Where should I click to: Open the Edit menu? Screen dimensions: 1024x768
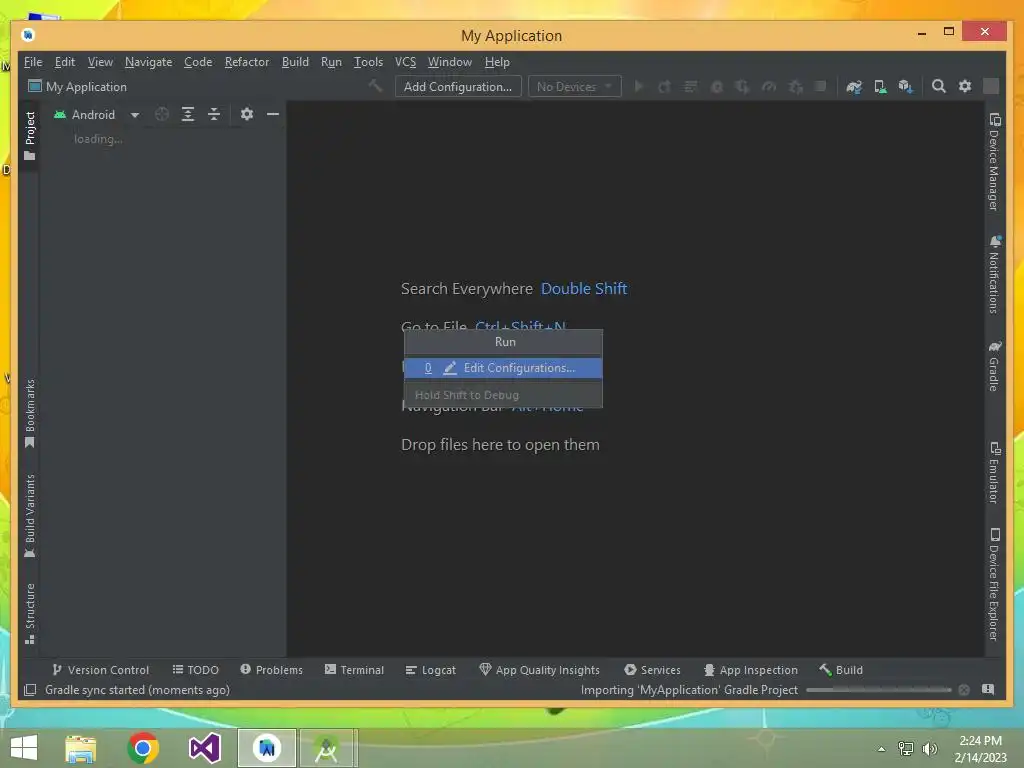(x=65, y=62)
